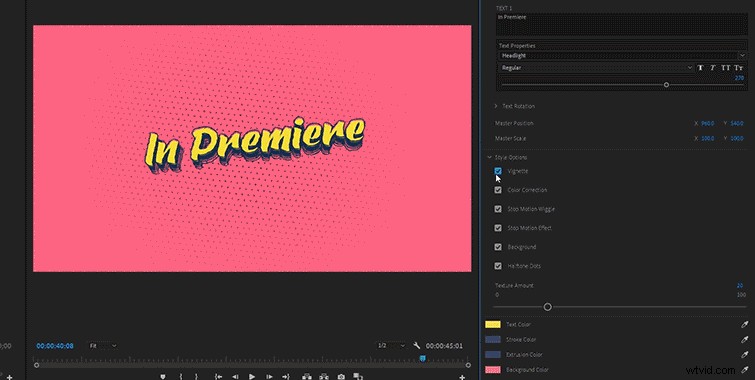Click the duration 00:00:45:01 readout
This screenshot has height=380, width=755.
(444, 346)
